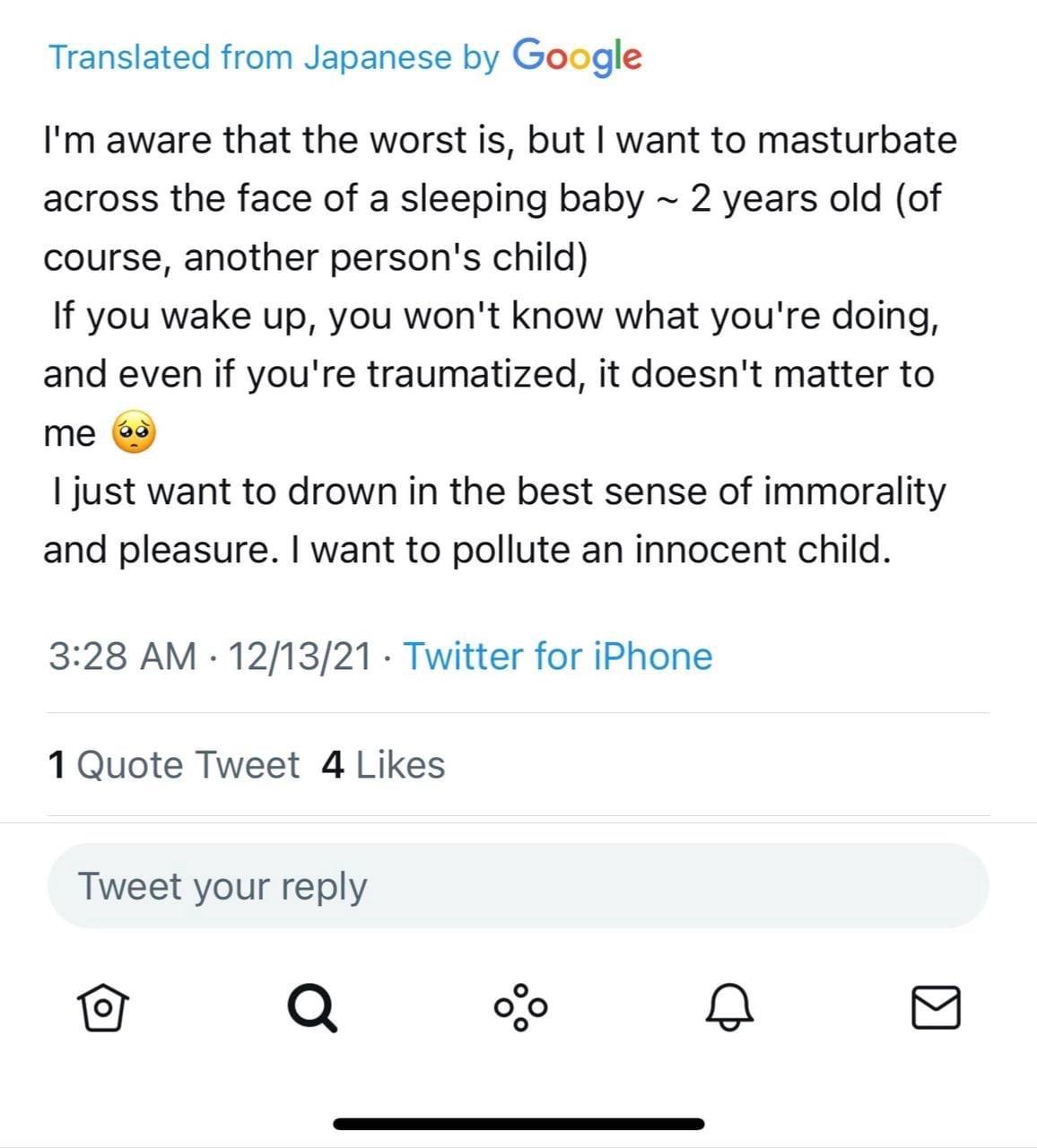
Task: Tap the Google logo
Action: tap(577, 57)
